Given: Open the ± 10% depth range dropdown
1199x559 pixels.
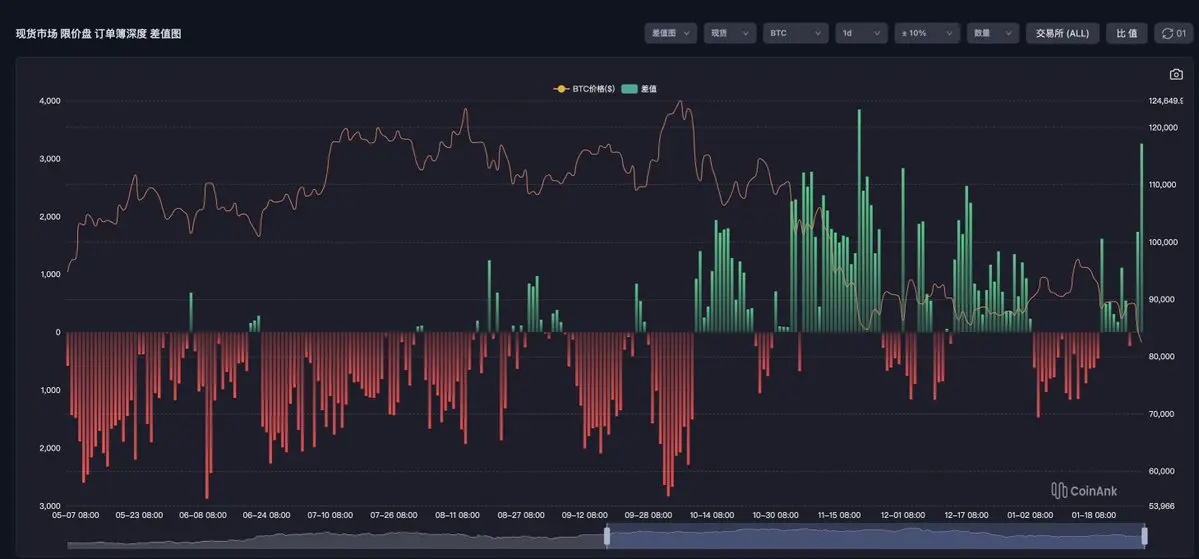Looking at the screenshot, I should pyautogui.click(x=927, y=33).
